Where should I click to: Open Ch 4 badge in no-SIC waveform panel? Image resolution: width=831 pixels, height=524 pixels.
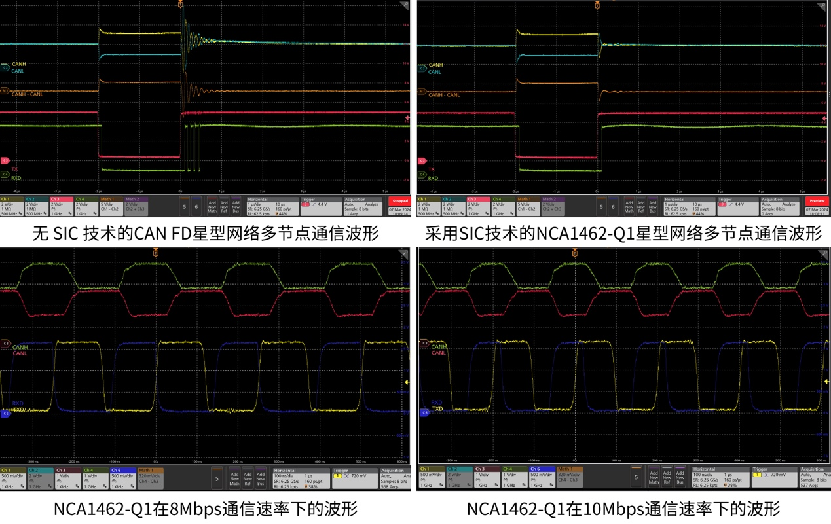(86, 206)
